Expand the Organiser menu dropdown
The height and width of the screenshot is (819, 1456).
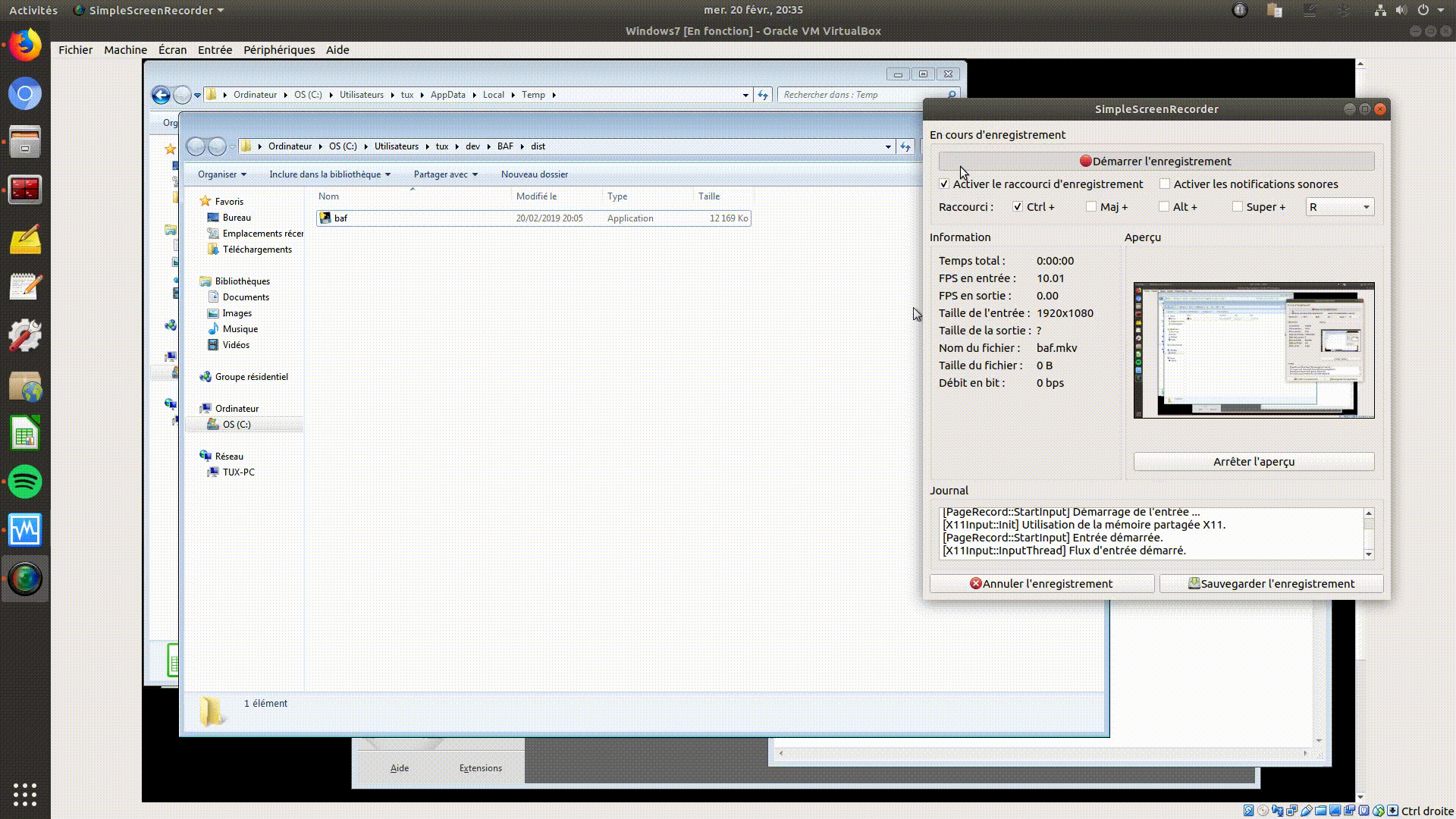click(221, 174)
